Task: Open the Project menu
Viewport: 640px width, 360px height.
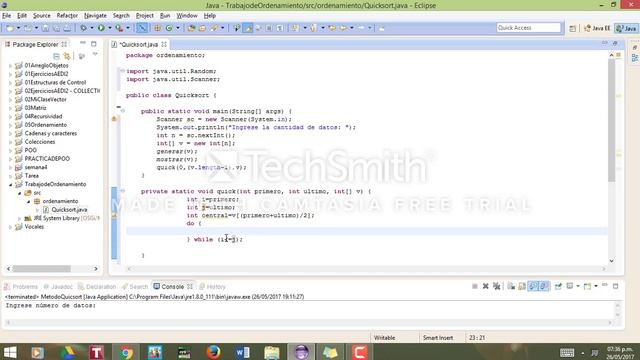Action: pos(144,16)
